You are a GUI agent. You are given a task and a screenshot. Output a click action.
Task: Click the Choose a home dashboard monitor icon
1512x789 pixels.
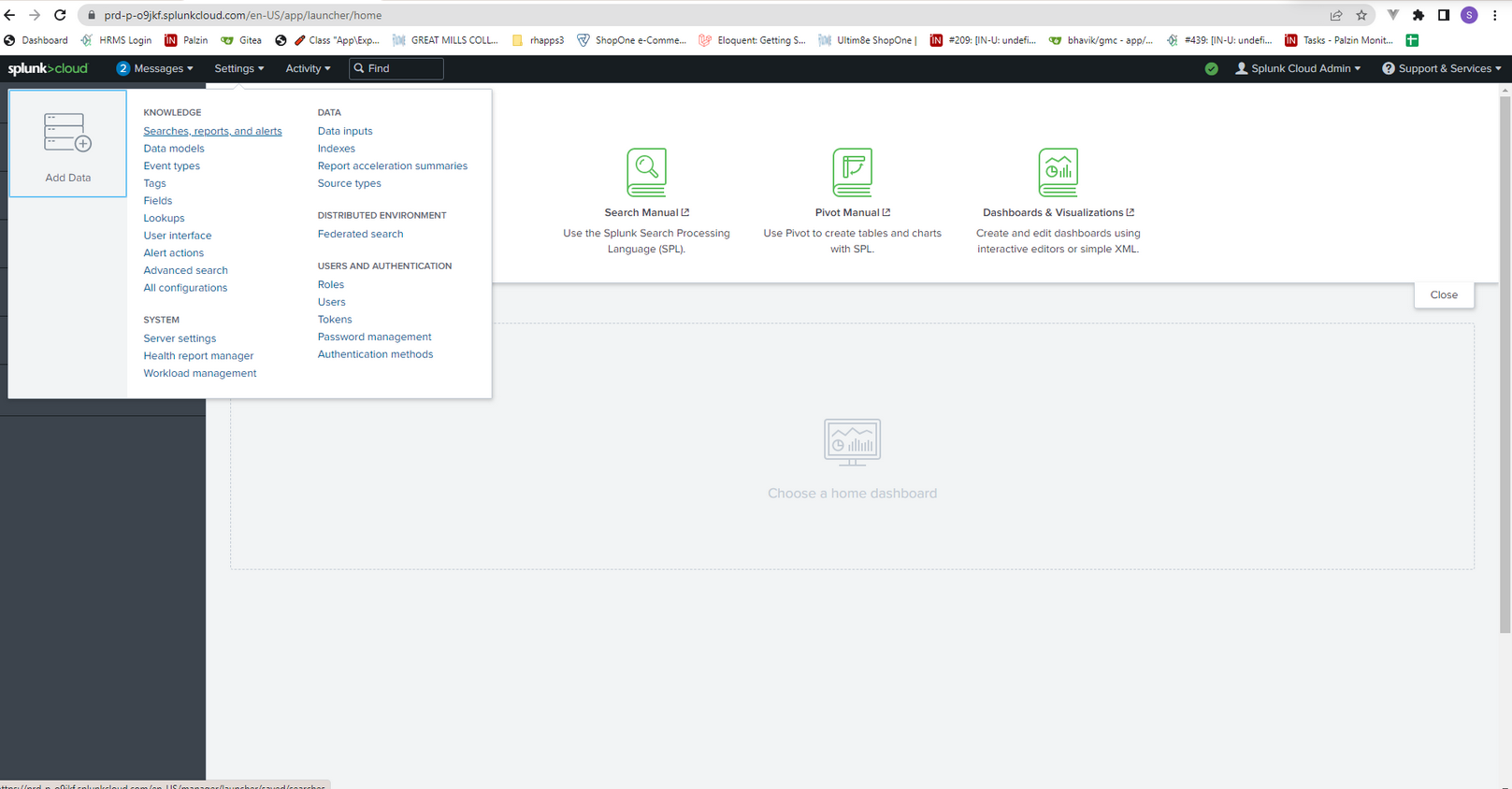(x=852, y=442)
